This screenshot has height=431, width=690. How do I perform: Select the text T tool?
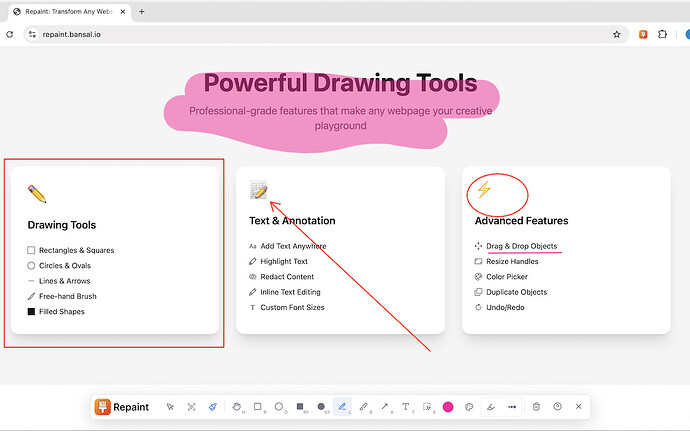tap(406, 407)
